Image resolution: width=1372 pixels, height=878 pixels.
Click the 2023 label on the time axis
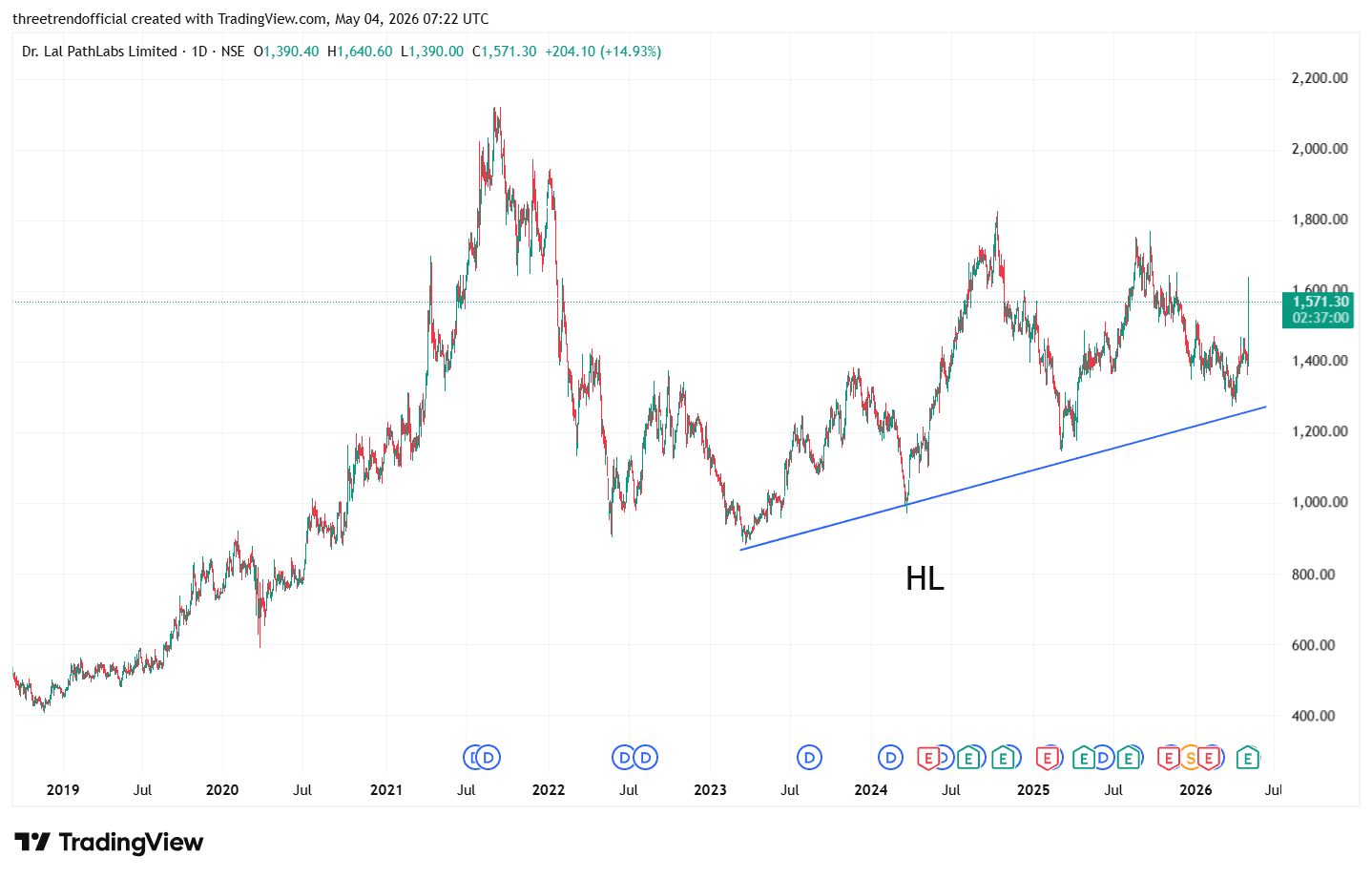710,790
